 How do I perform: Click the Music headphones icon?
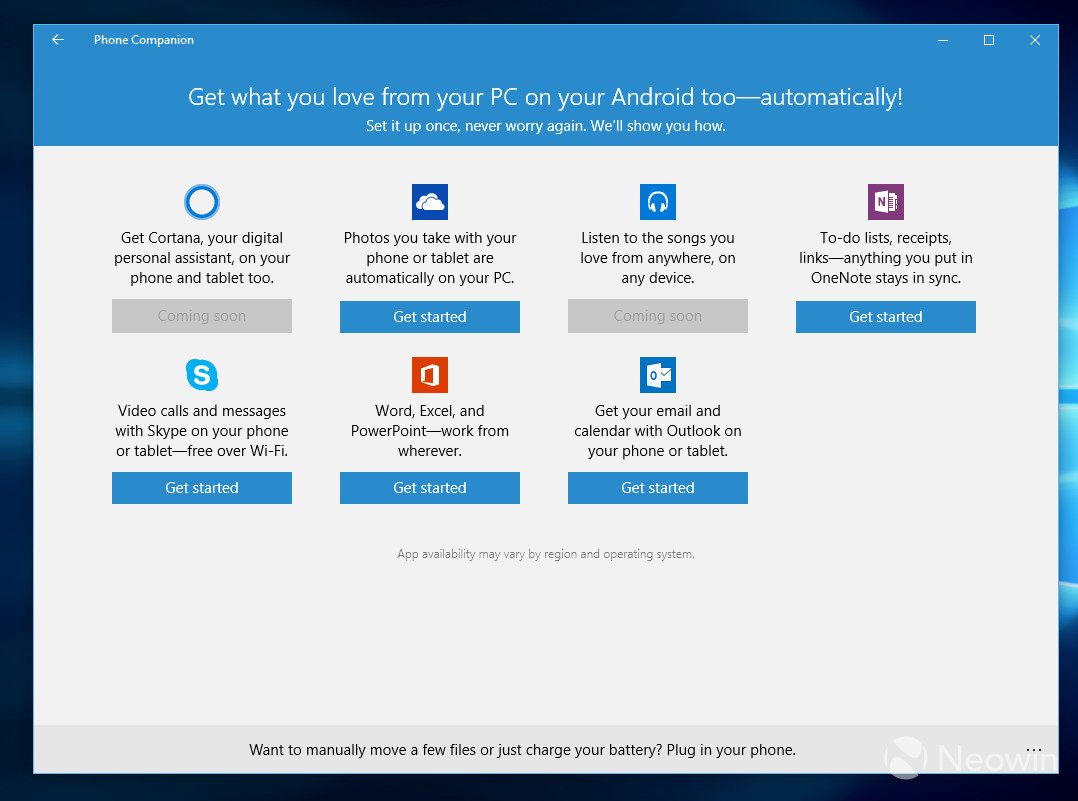[658, 201]
